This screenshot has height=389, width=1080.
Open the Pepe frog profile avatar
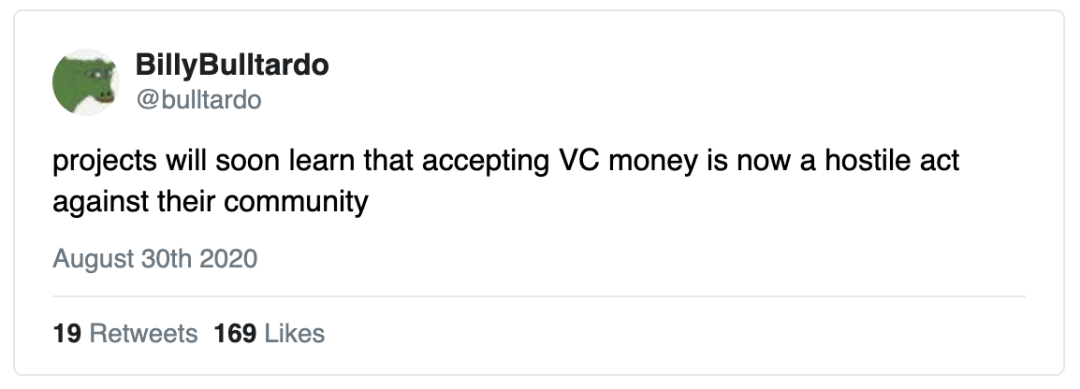(86, 82)
